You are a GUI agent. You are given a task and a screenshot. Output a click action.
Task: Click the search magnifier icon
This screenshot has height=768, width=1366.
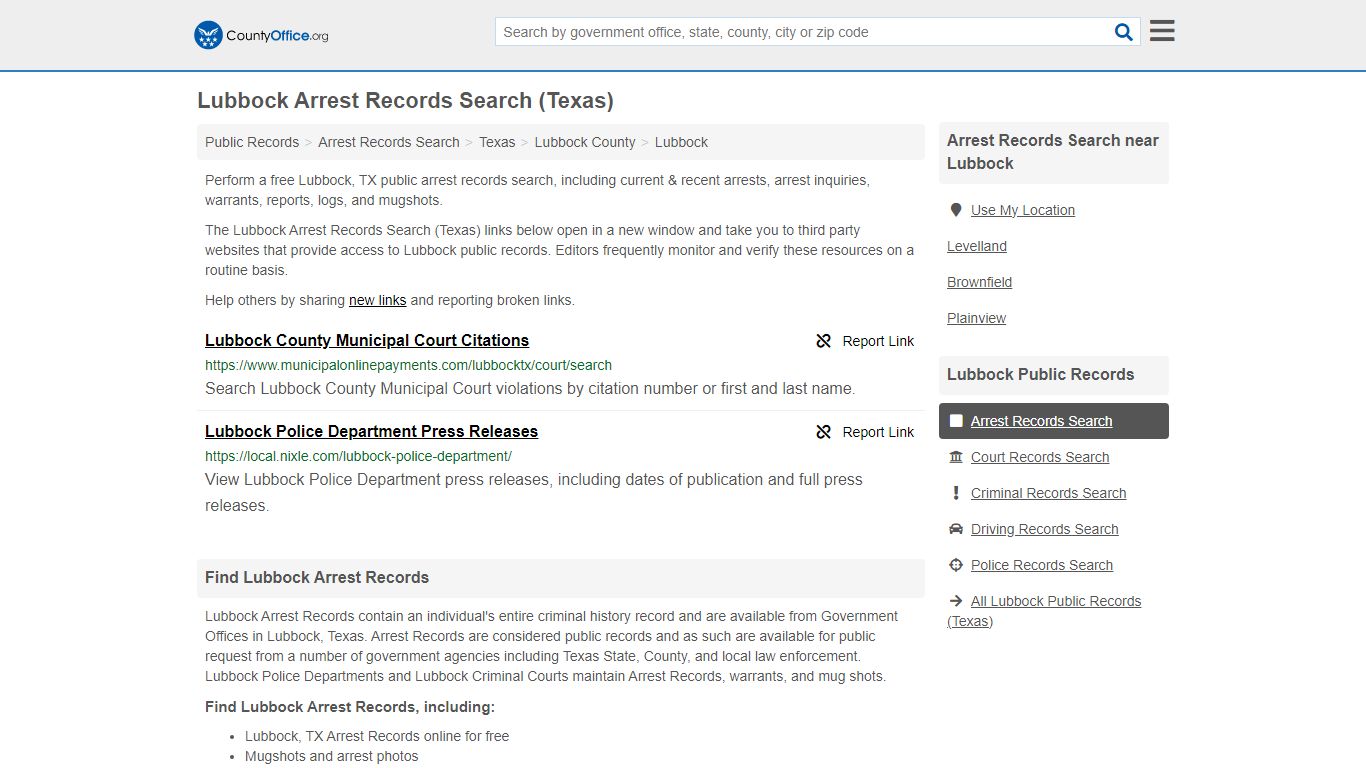click(x=1123, y=31)
